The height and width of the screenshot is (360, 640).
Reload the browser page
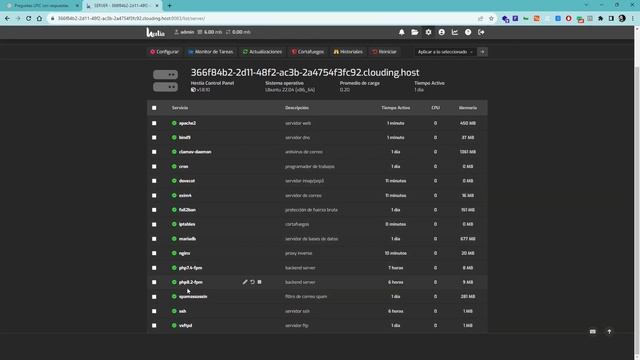(29, 18)
